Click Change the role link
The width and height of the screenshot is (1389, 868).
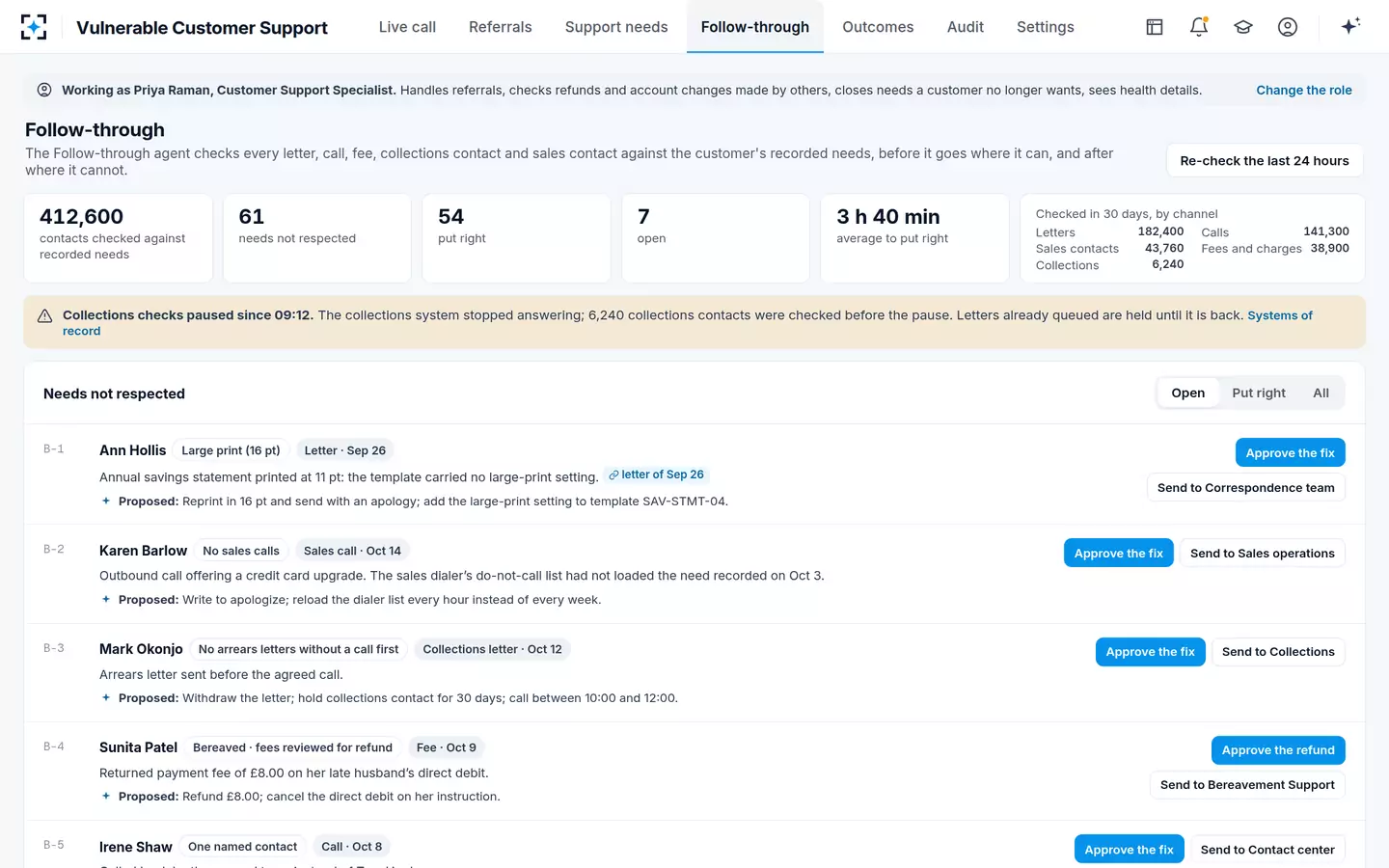point(1304,90)
